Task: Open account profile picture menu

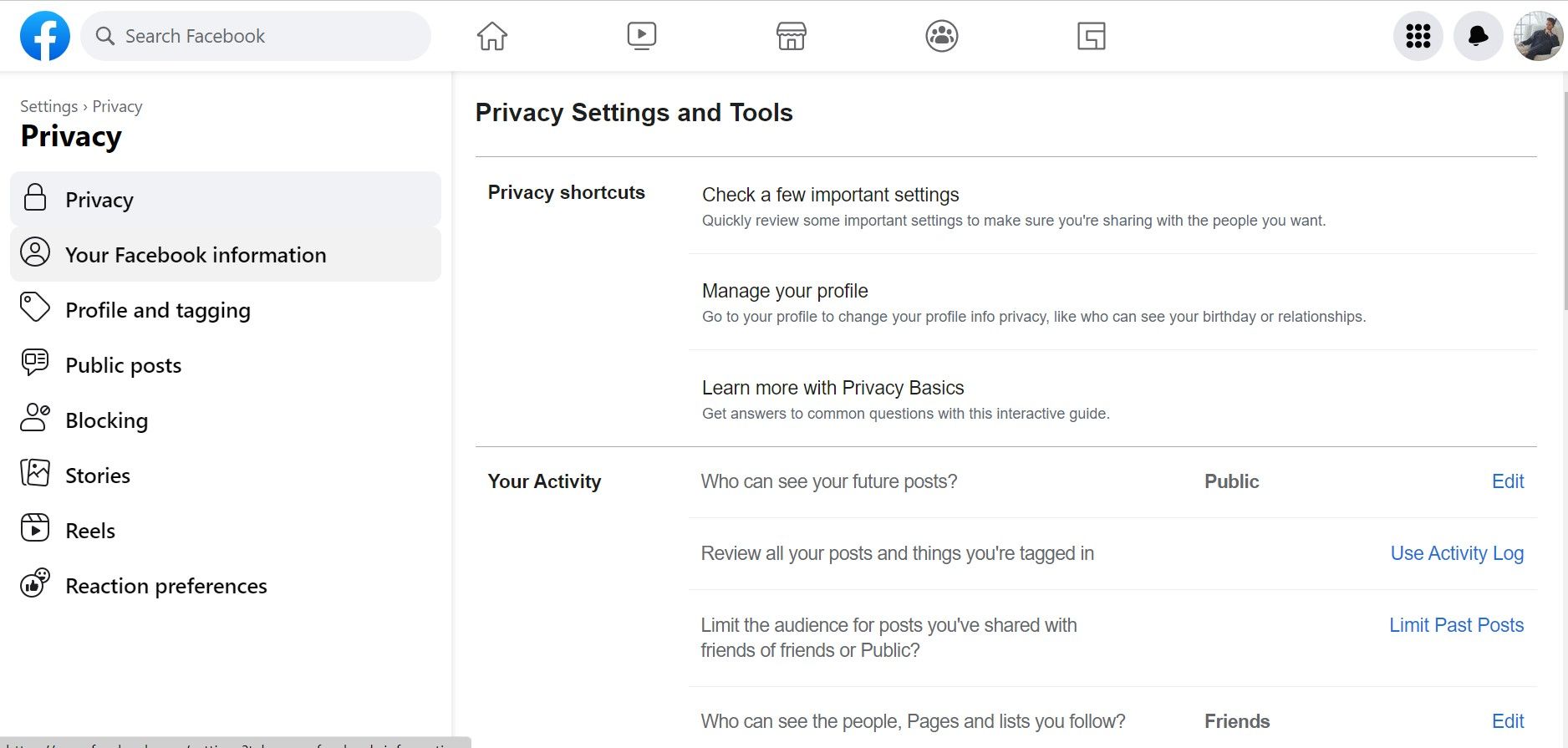Action: pos(1538,36)
